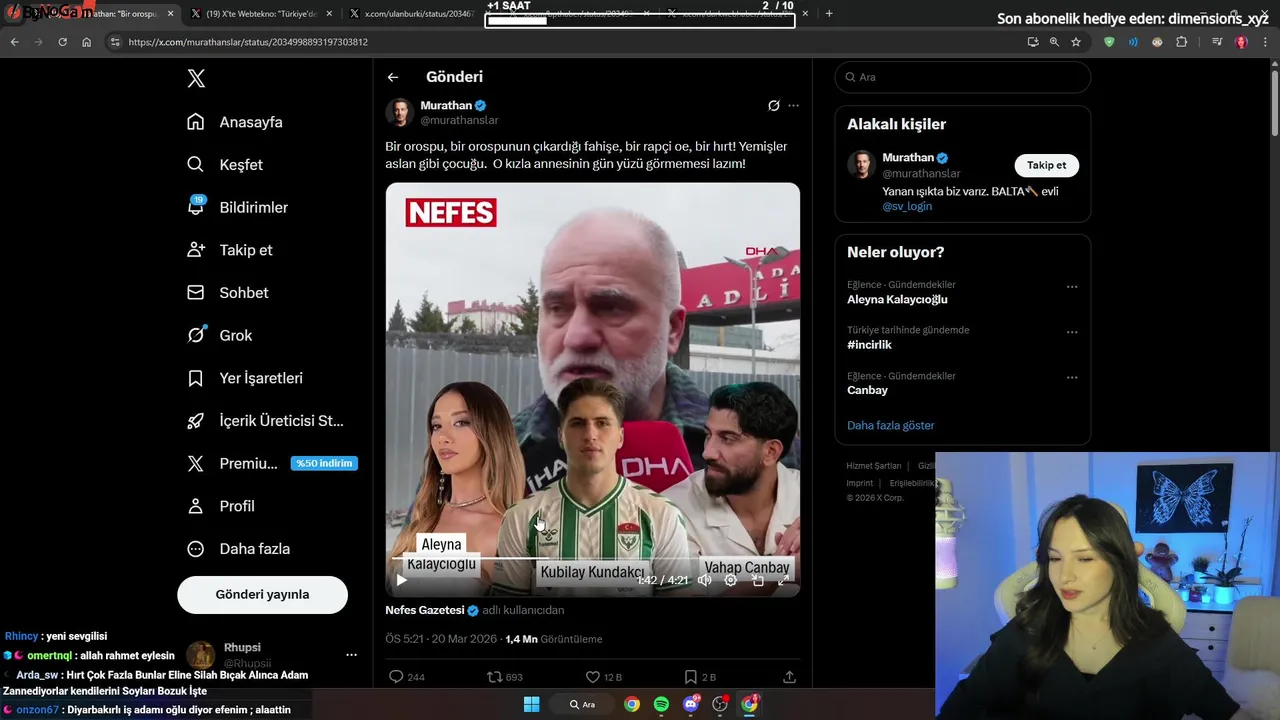Image resolution: width=1280 pixels, height=720 pixels.
Task: Open Profil page
Action: [221, 506]
